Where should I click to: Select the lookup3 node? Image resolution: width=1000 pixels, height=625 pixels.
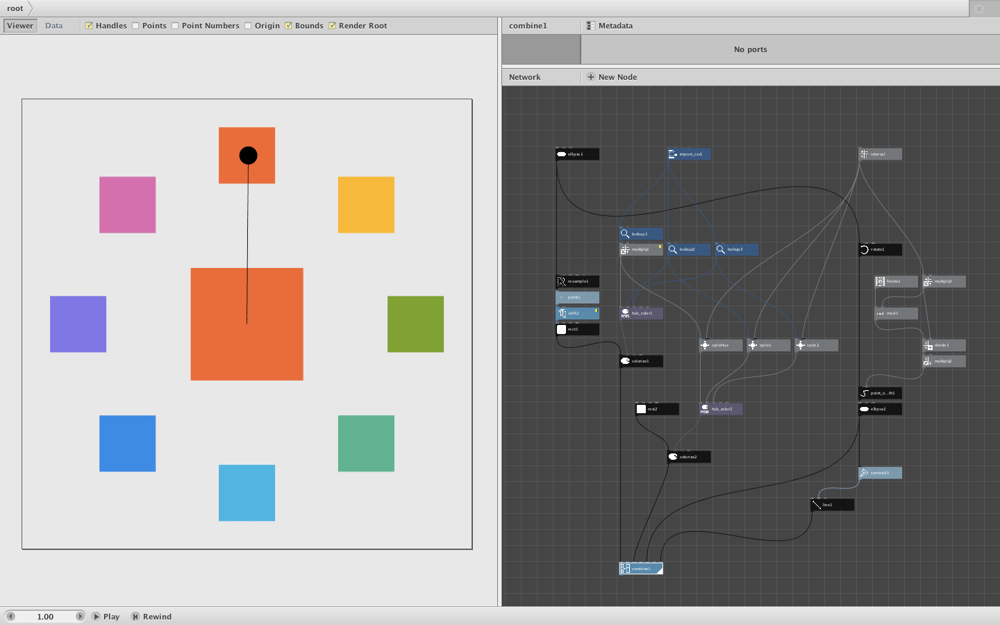click(x=737, y=249)
